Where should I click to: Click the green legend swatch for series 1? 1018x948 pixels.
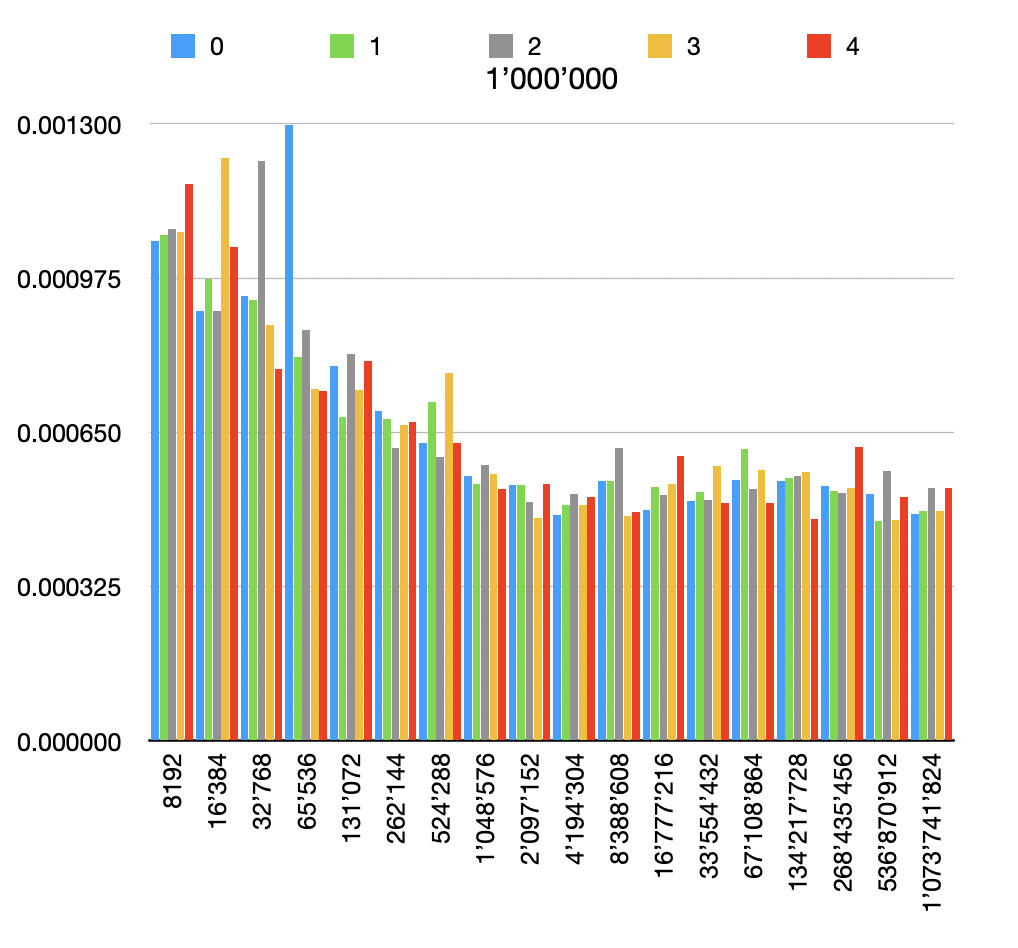point(341,46)
